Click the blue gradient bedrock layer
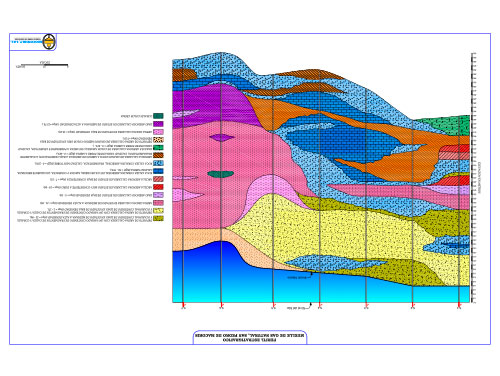Image resolution: width=500 pixels, height=376 pixels. pos(320,287)
